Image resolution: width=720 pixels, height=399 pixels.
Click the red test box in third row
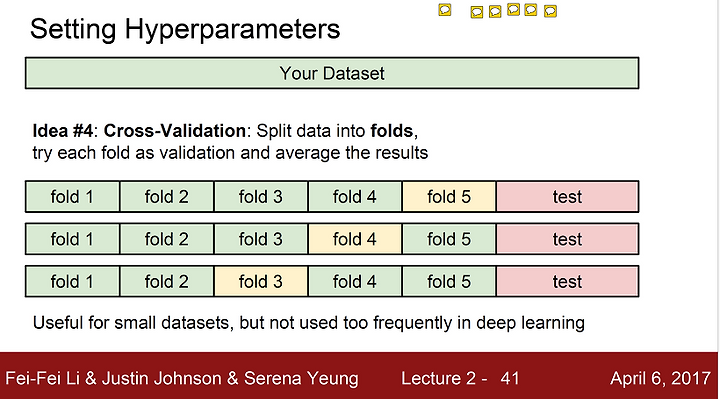[567, 281]
